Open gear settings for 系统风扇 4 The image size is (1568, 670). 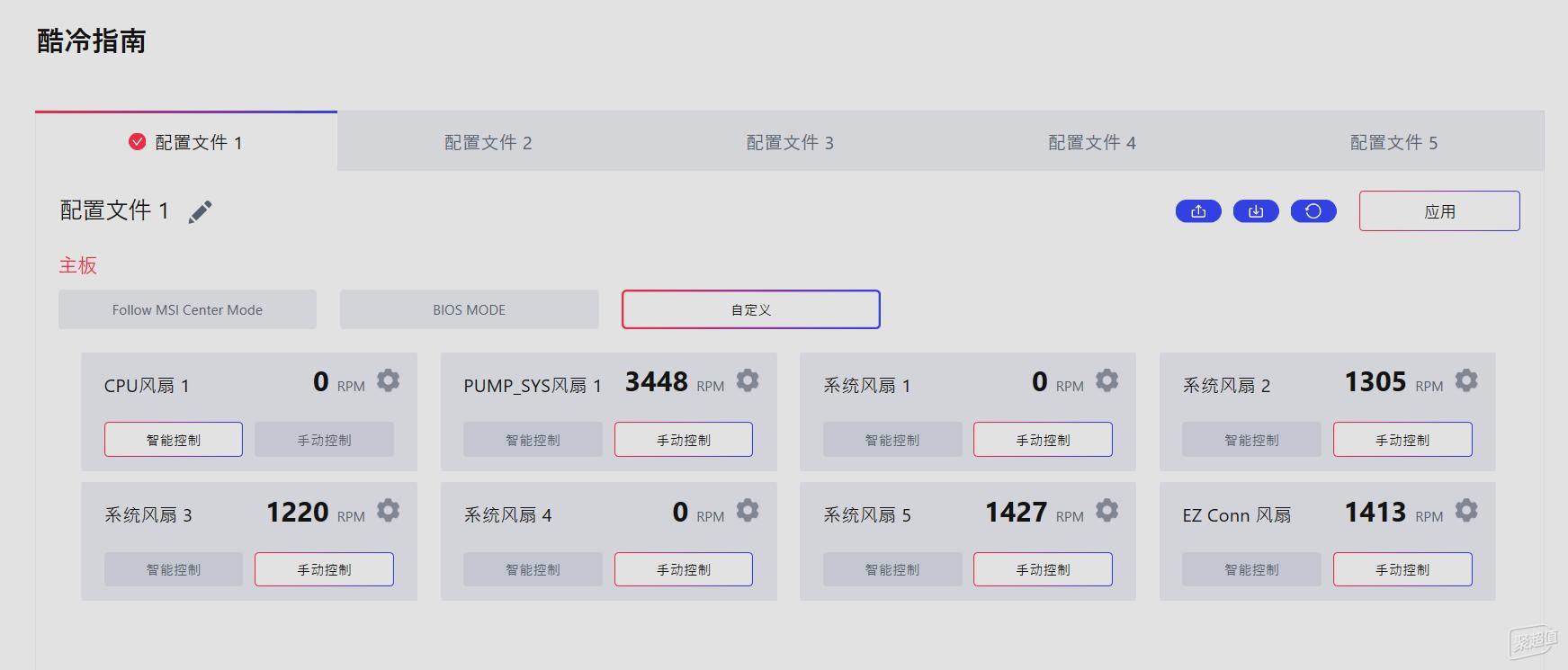point(747,511)
